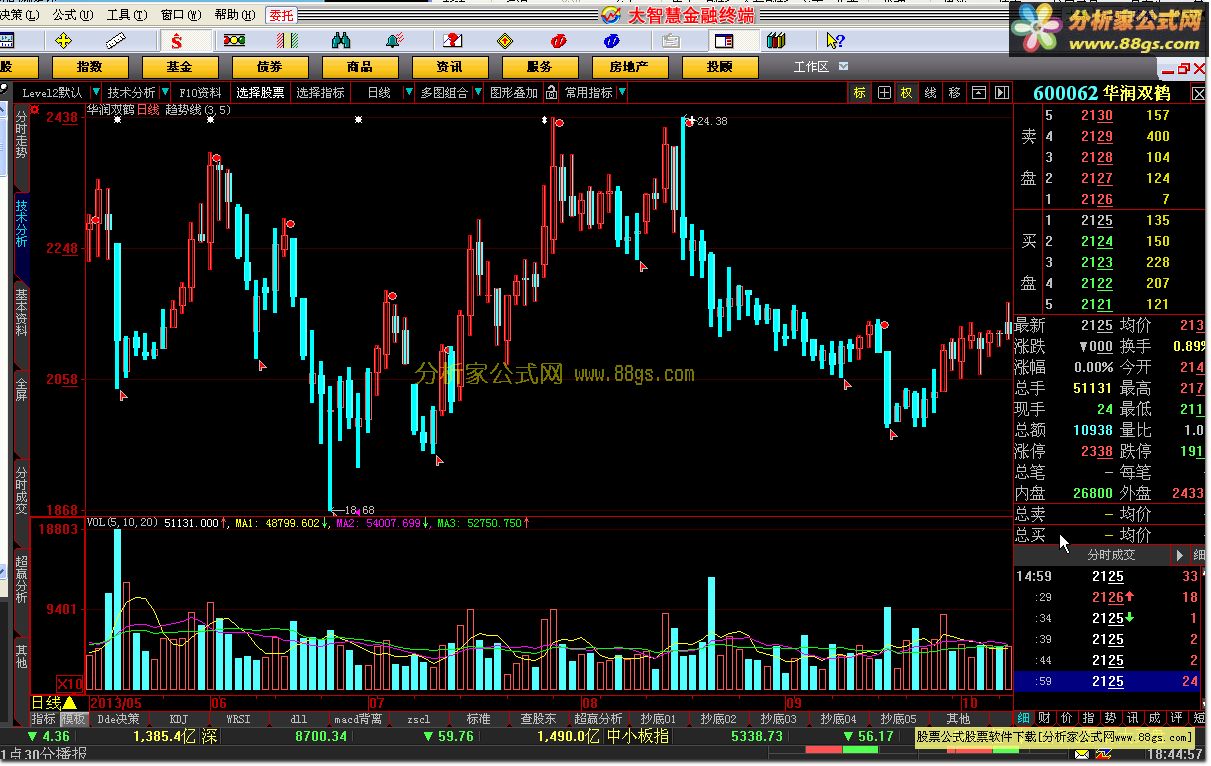Image resolution: width=1211 pixels, height=766 pixels.
Task: Click the F10资料 toolbar item
Action: [x=201, y=92]
